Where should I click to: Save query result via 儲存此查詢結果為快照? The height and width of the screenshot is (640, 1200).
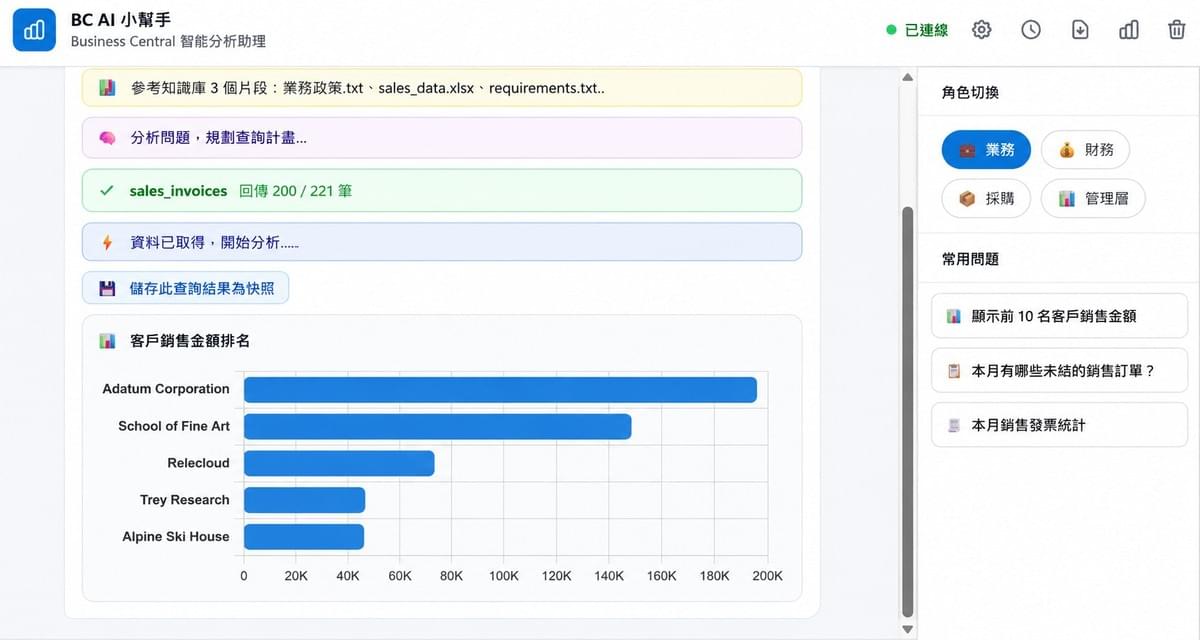(185, 289)
